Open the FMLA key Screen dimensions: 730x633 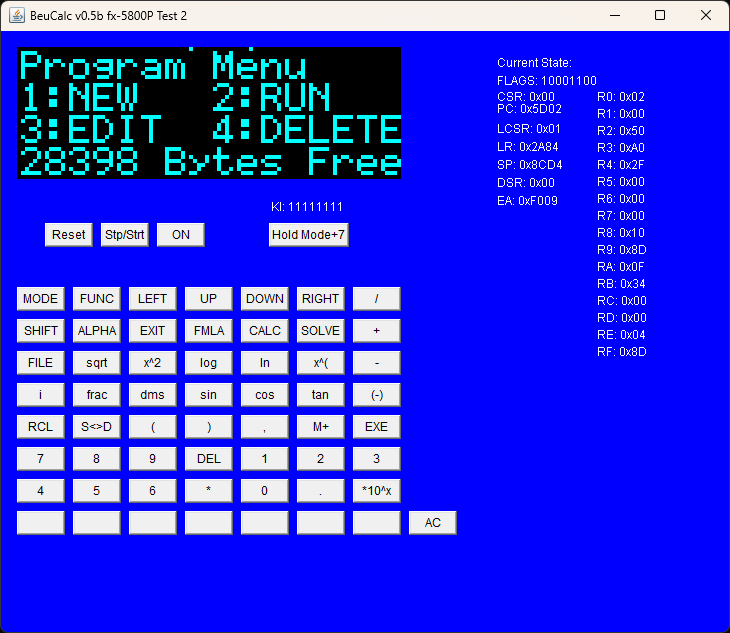[208, 330]
